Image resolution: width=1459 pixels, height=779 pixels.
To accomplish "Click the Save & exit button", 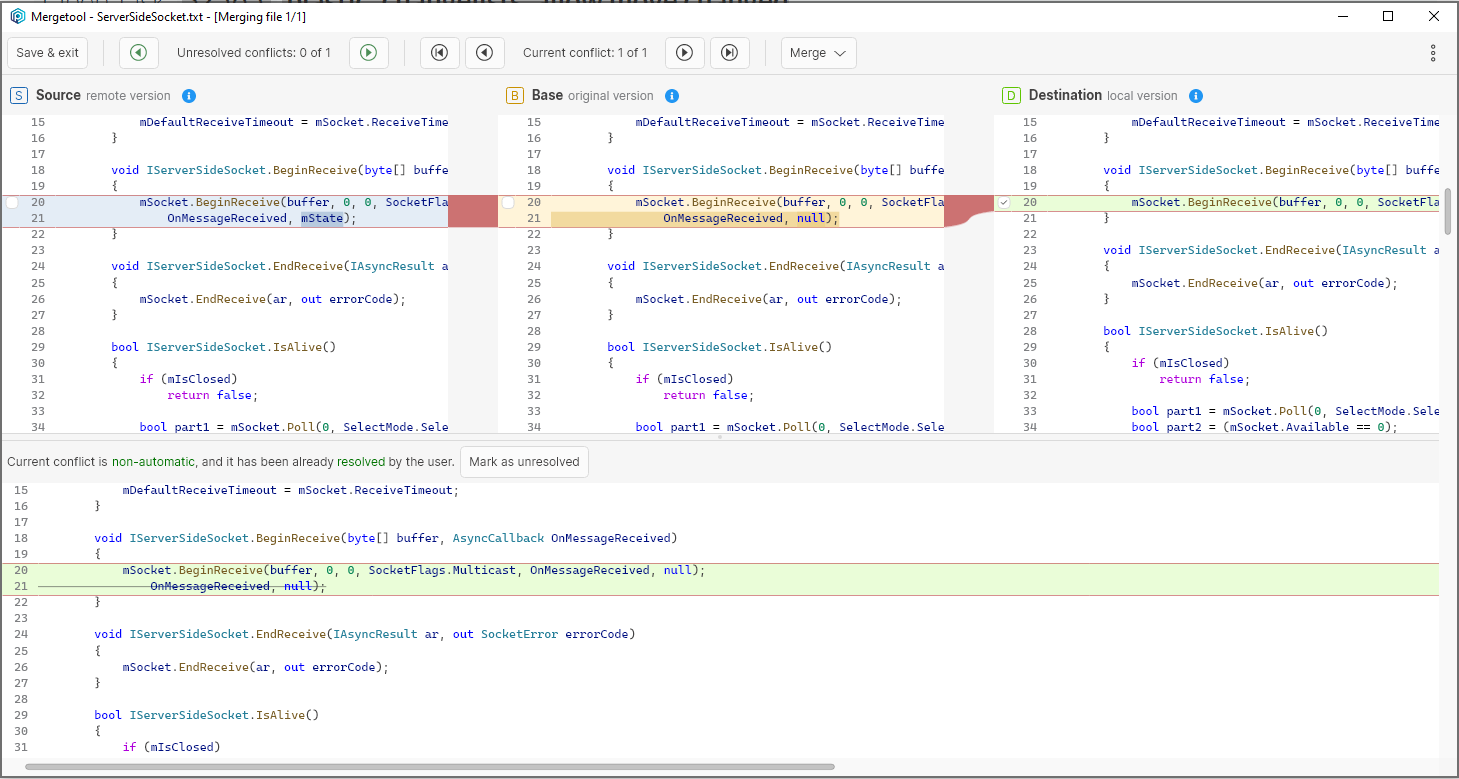I will coord(47,52).
